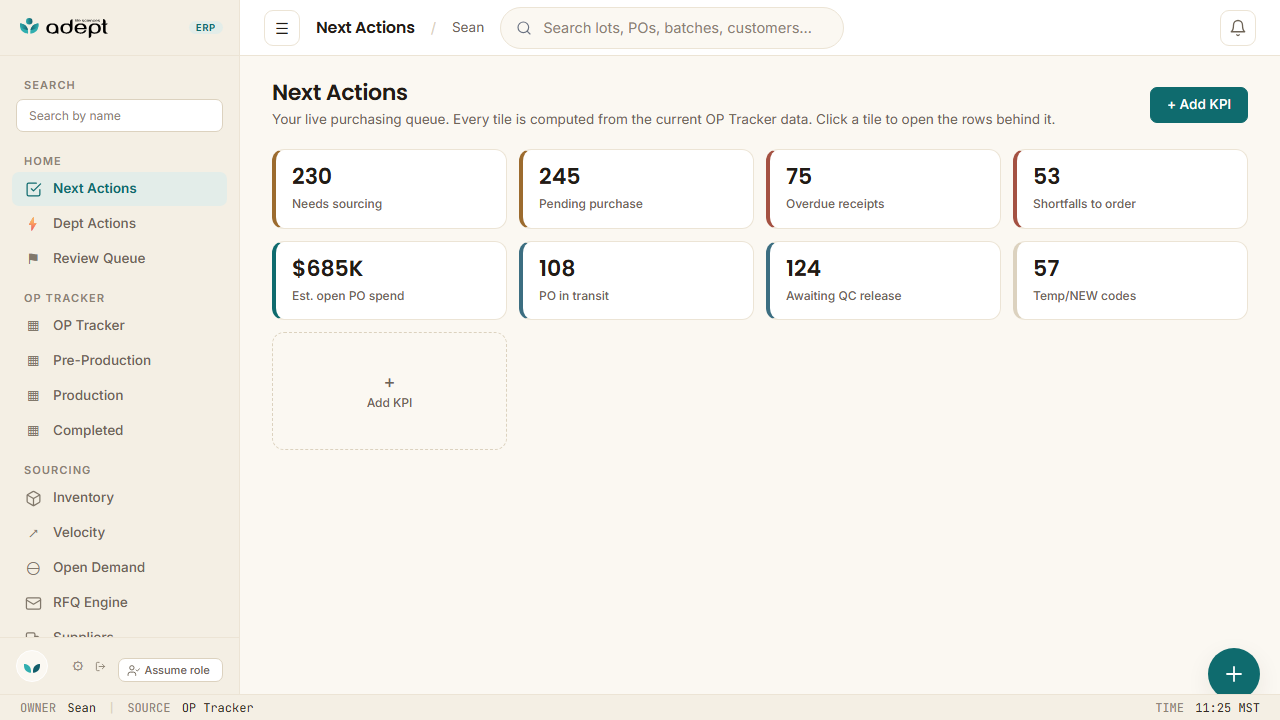Image resolution: width=1280 pixels, height=720 pixels.
Task: Open the 108 PO in transit tile
Action: coord(636,281)
